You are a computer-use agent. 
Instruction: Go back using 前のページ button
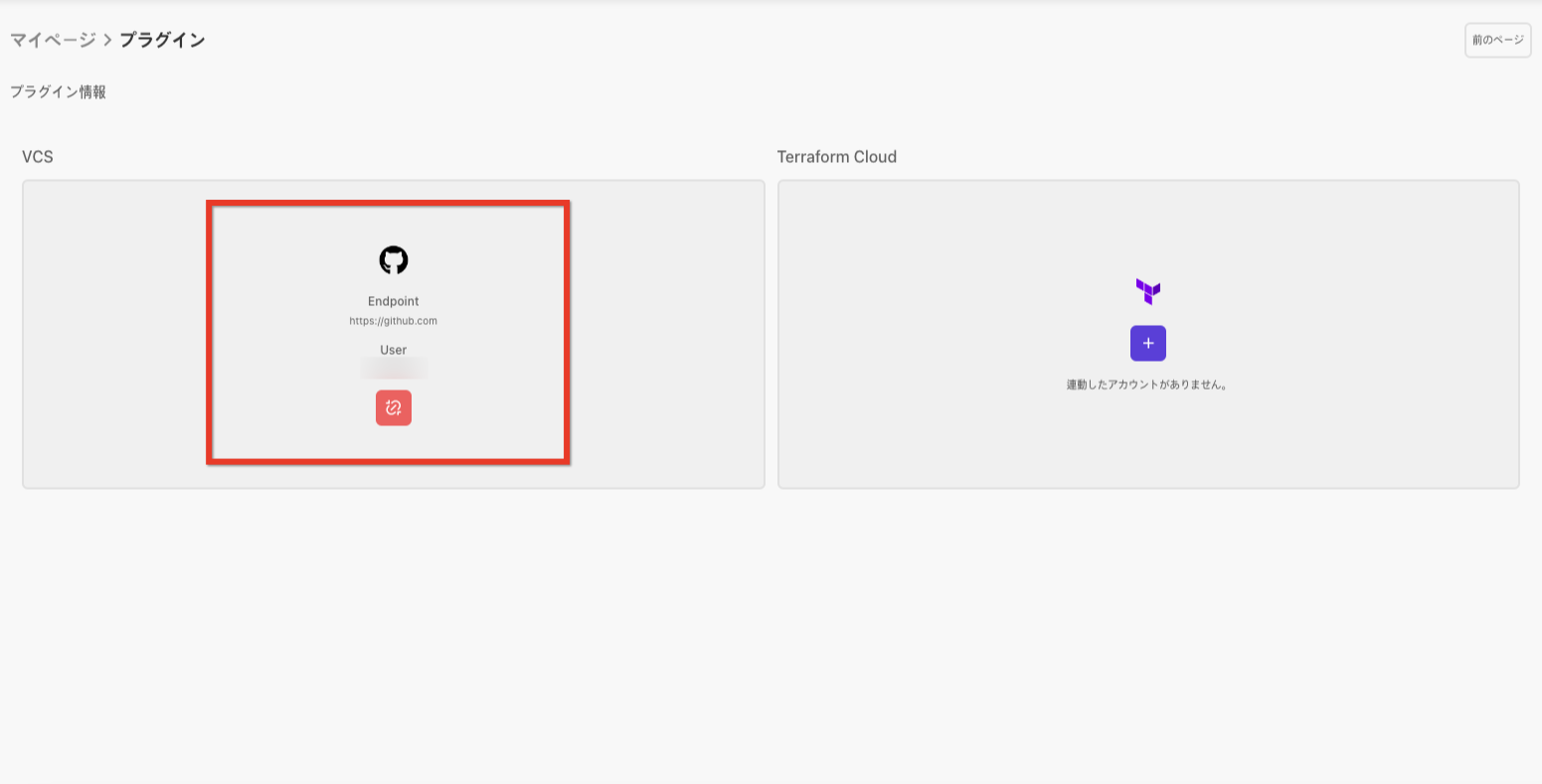point(1497,41)
